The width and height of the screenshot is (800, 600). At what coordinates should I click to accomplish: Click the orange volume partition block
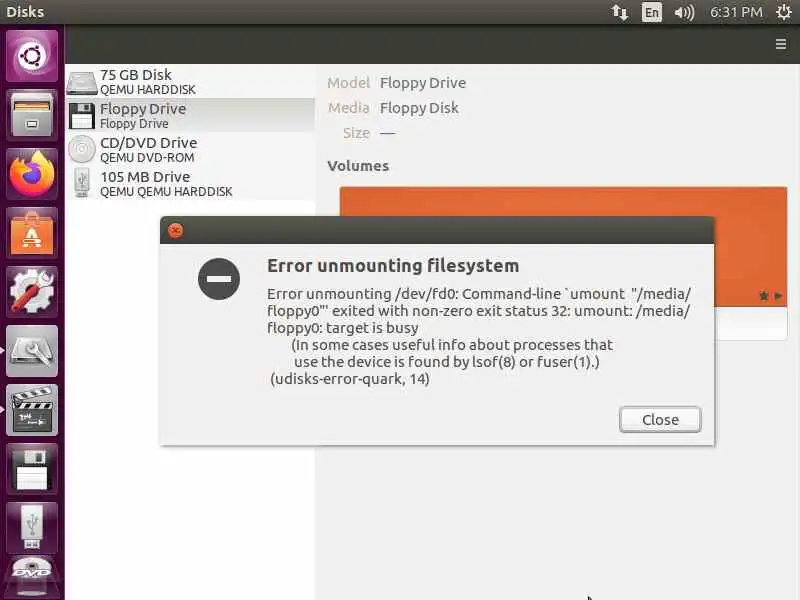pos(563,202)
